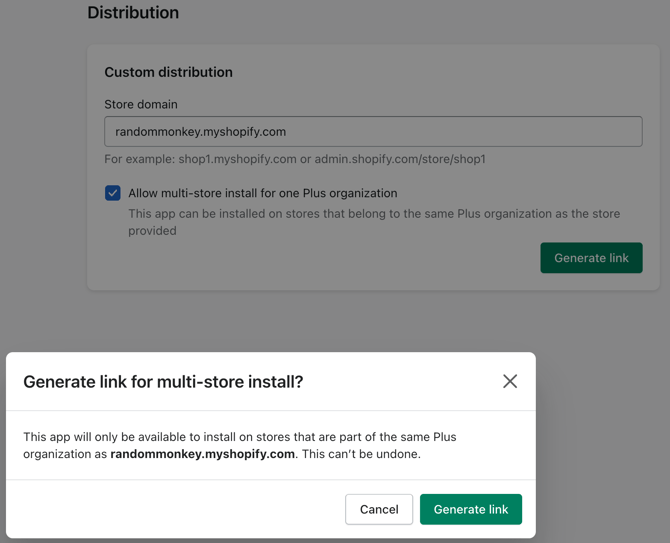The image size is (670, 543).
Task: Click the 'Allow multi-store install for one Plus organization' label
Action: 263,193
